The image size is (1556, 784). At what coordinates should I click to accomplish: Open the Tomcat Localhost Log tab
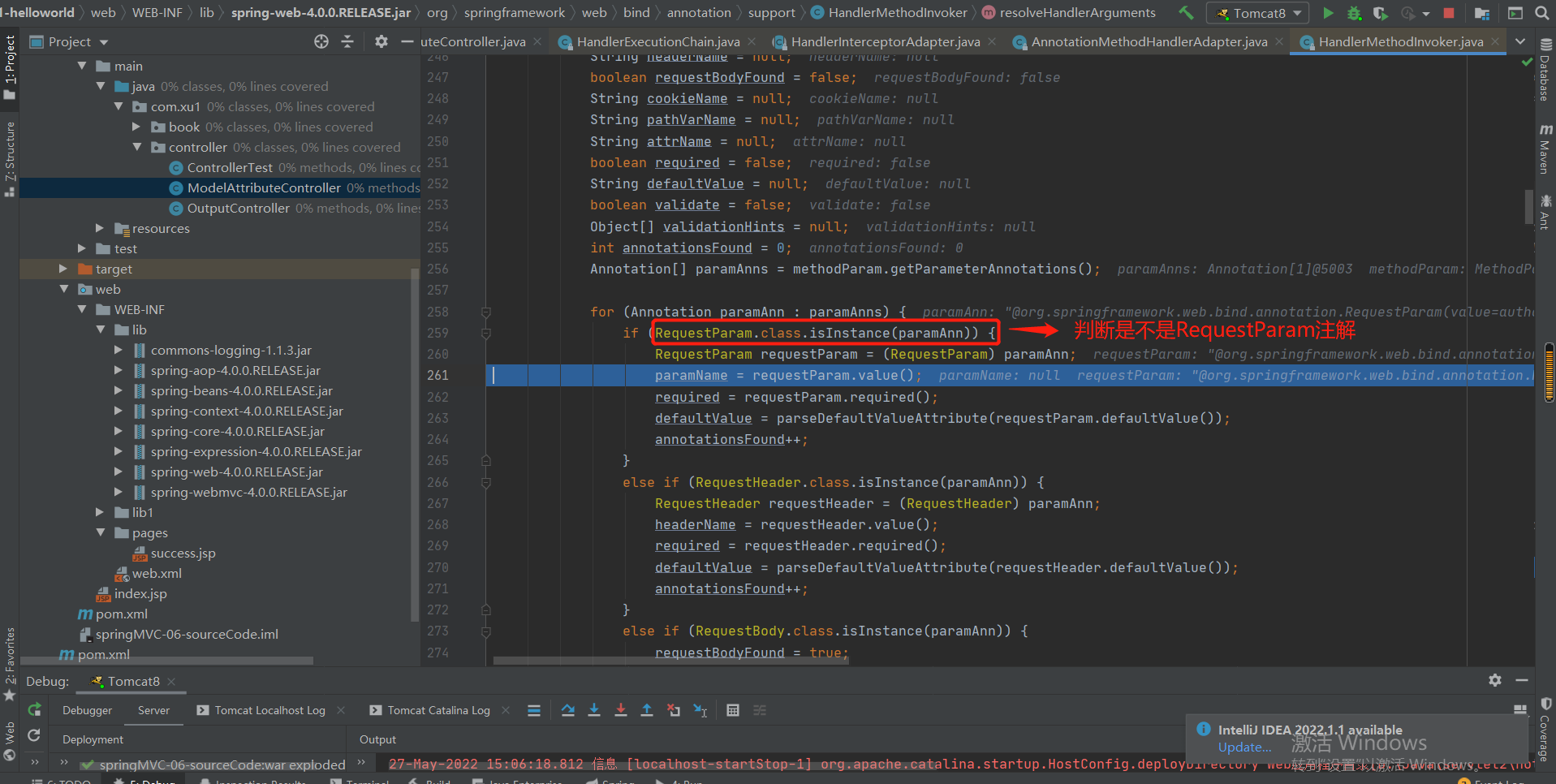269,710
